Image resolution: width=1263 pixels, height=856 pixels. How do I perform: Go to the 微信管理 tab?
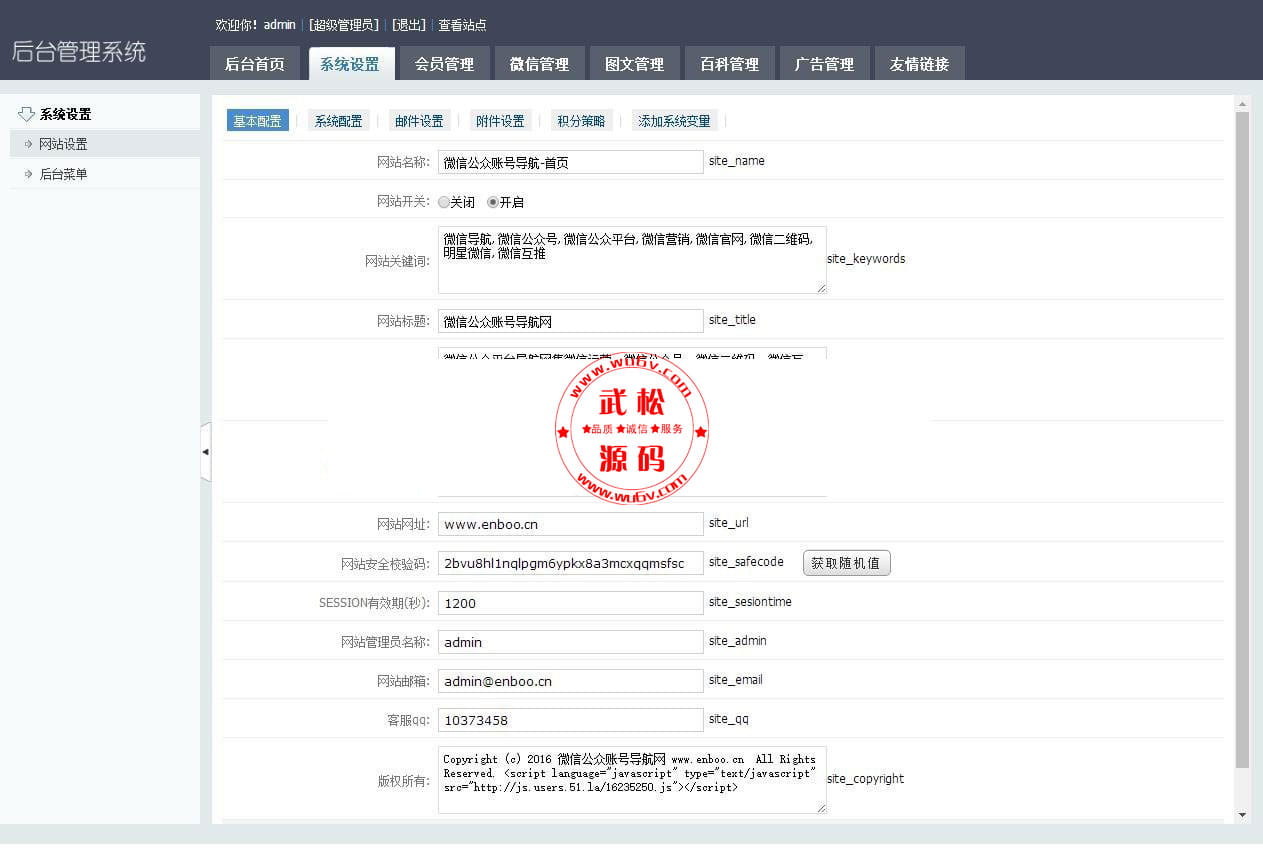tap(539, 63)
